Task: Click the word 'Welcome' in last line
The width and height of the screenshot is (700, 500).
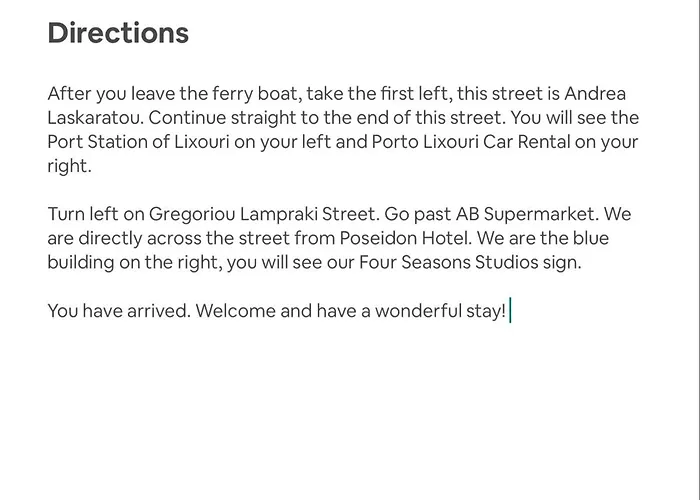Action: pos(235,311)
